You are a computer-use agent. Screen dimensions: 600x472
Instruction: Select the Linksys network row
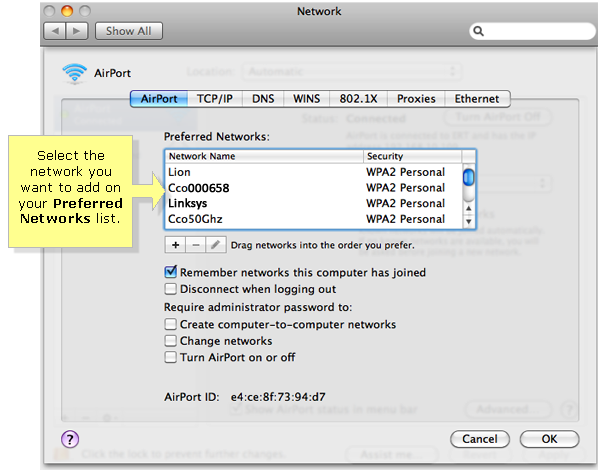[x=314, y=203]
